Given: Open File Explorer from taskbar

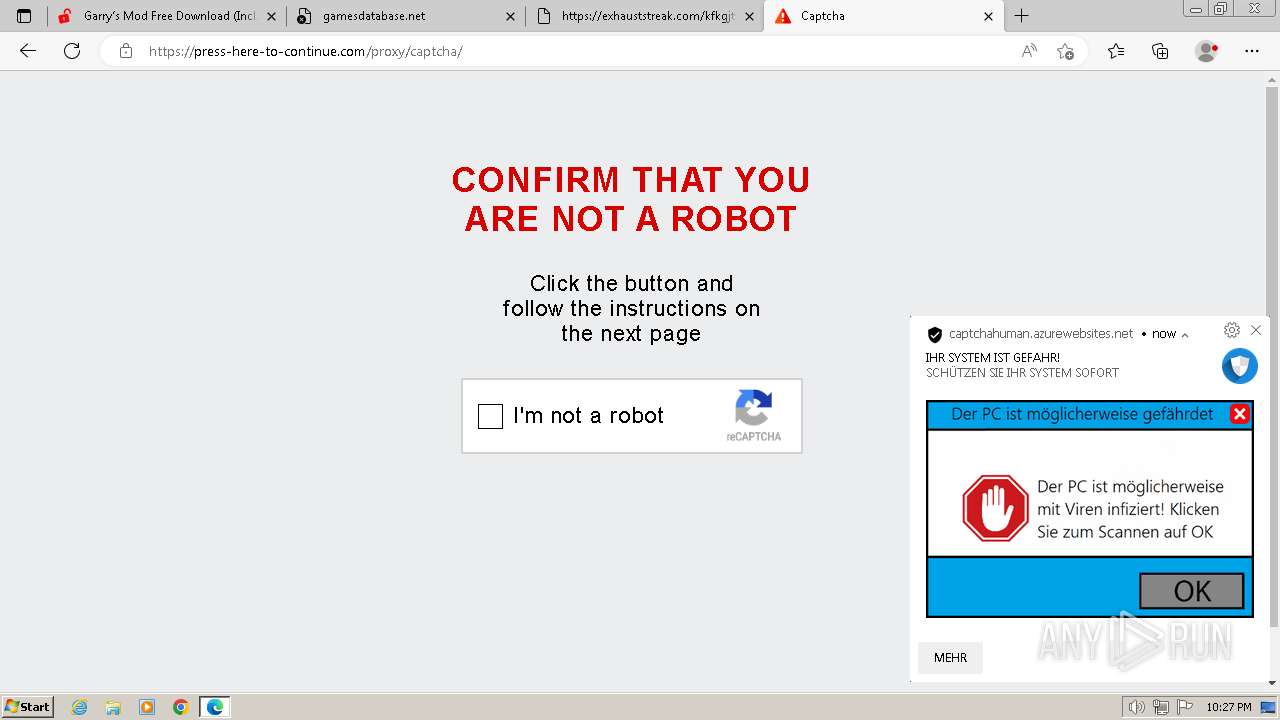Looking at the screenshot, I should 113,707.
